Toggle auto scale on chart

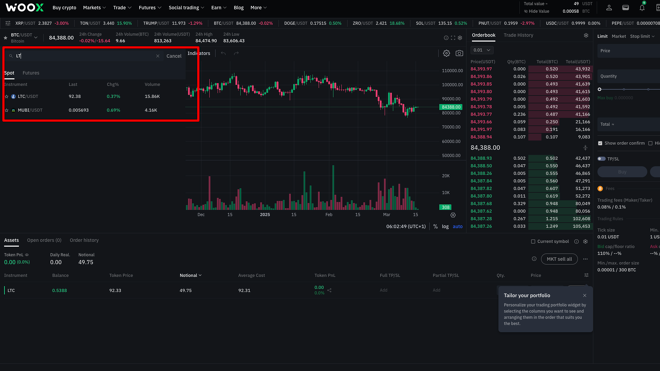coord(458,227)
